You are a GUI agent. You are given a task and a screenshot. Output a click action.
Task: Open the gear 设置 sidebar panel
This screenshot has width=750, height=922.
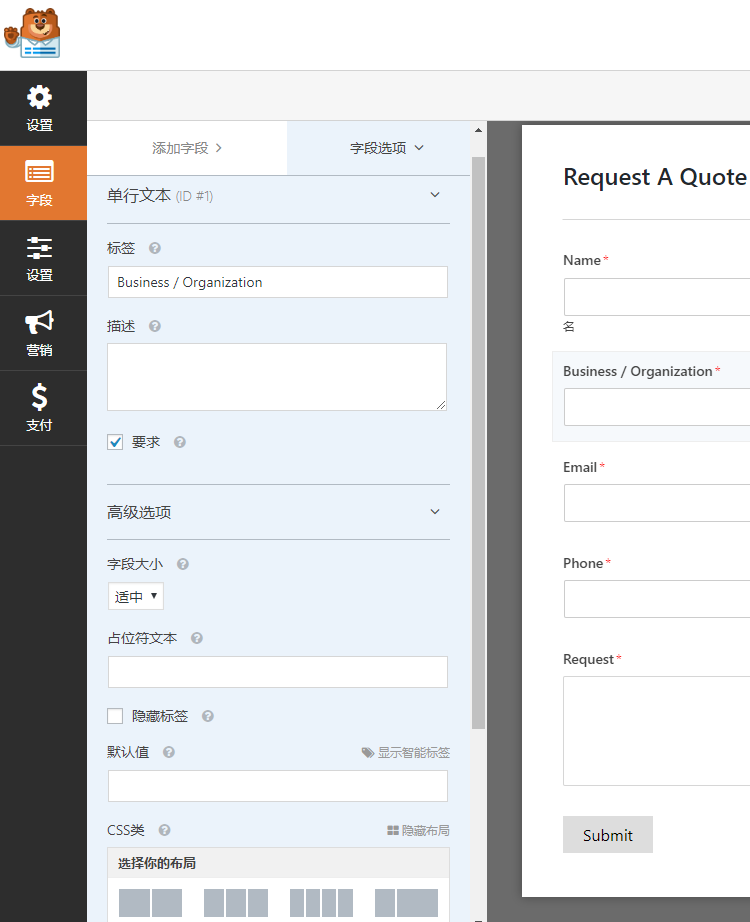click(x=40, y=109)
